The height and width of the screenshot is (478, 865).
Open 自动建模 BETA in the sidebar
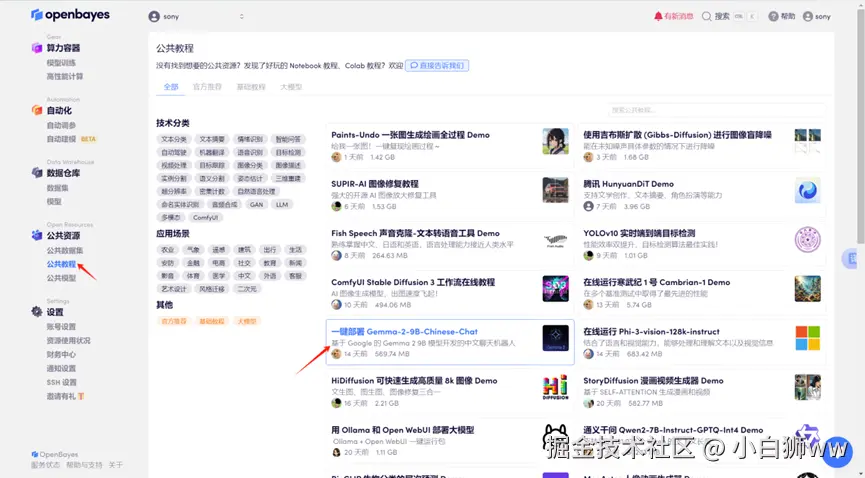[71, 139]
